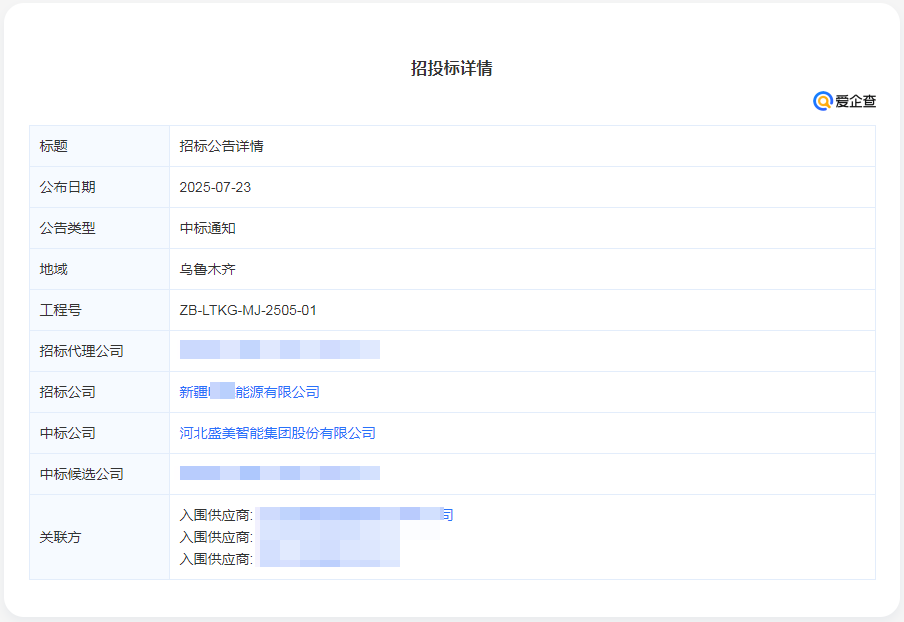Screen dimensions: 904x622
Task: Click the region value 乌鲁木齐
Action: 207,269
